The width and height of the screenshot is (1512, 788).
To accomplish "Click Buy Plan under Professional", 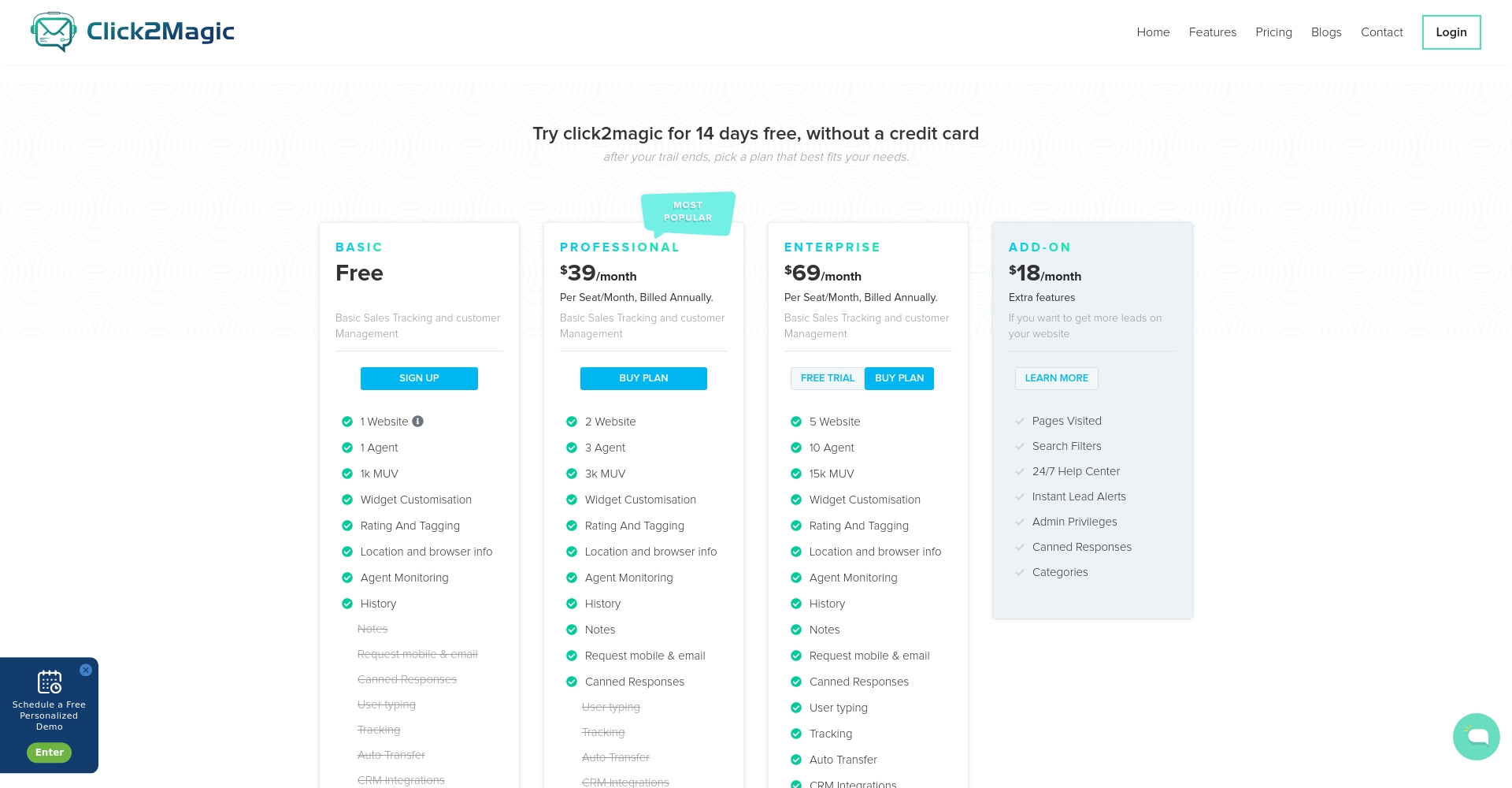I will pyautogui.click(x=643, y=378).
